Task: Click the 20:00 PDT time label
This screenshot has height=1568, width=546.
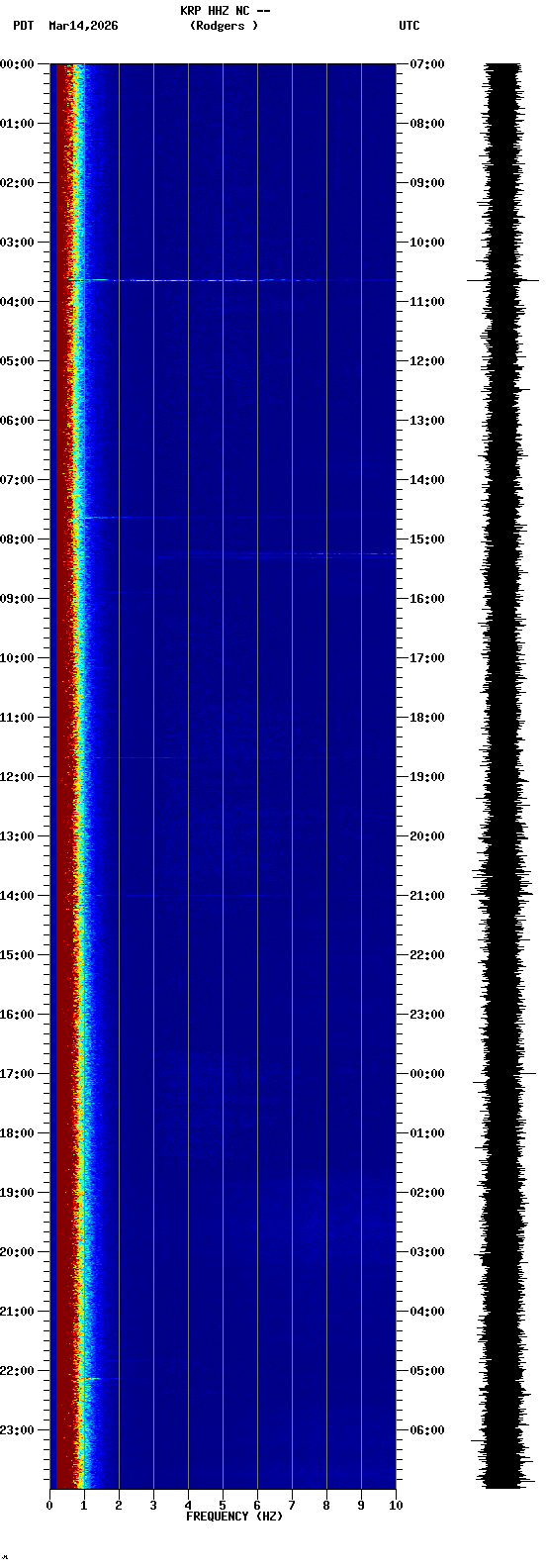Action: (x=18, y=1252)
